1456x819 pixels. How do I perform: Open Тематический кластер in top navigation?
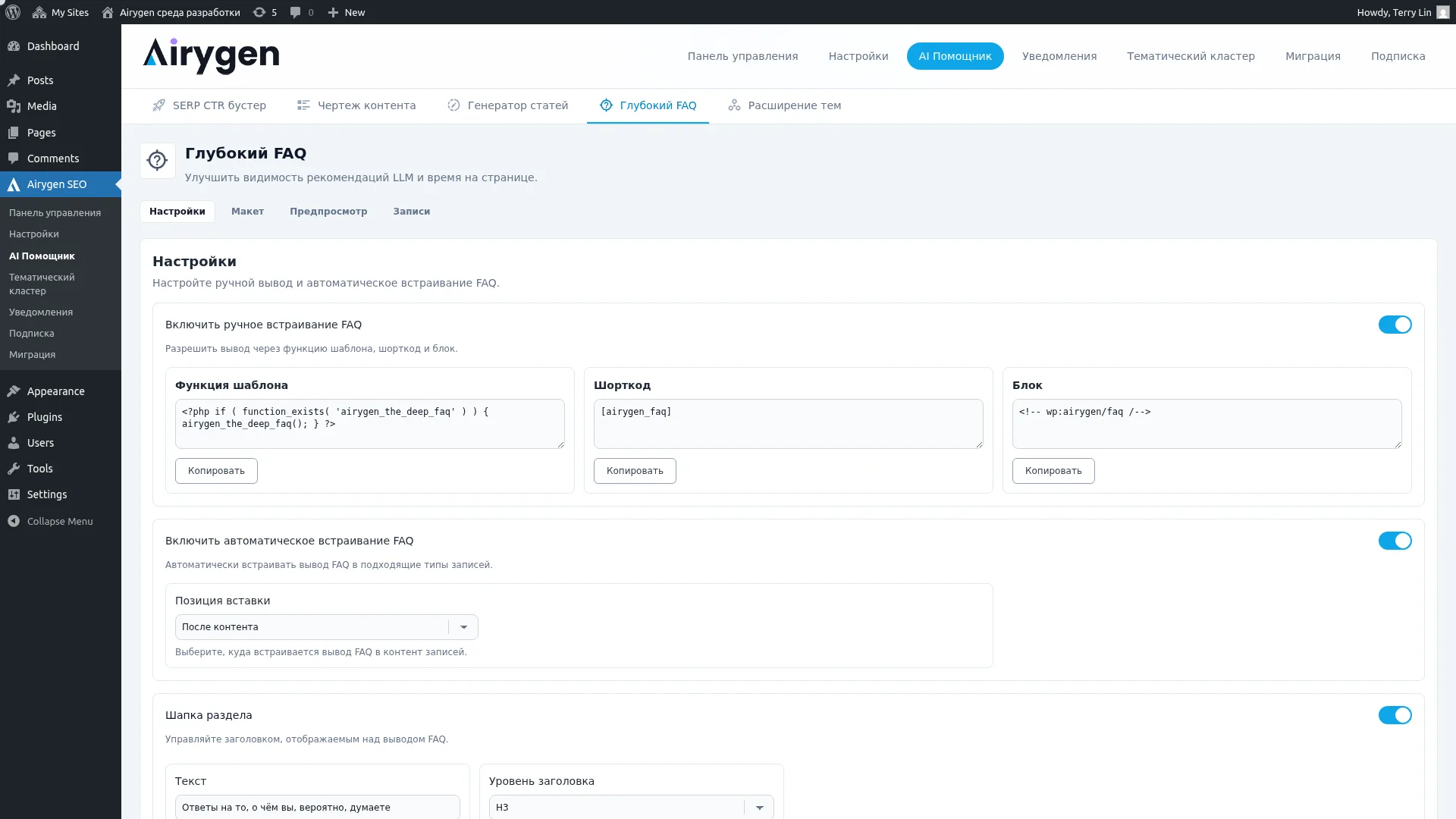click(x=1191, y=56)
